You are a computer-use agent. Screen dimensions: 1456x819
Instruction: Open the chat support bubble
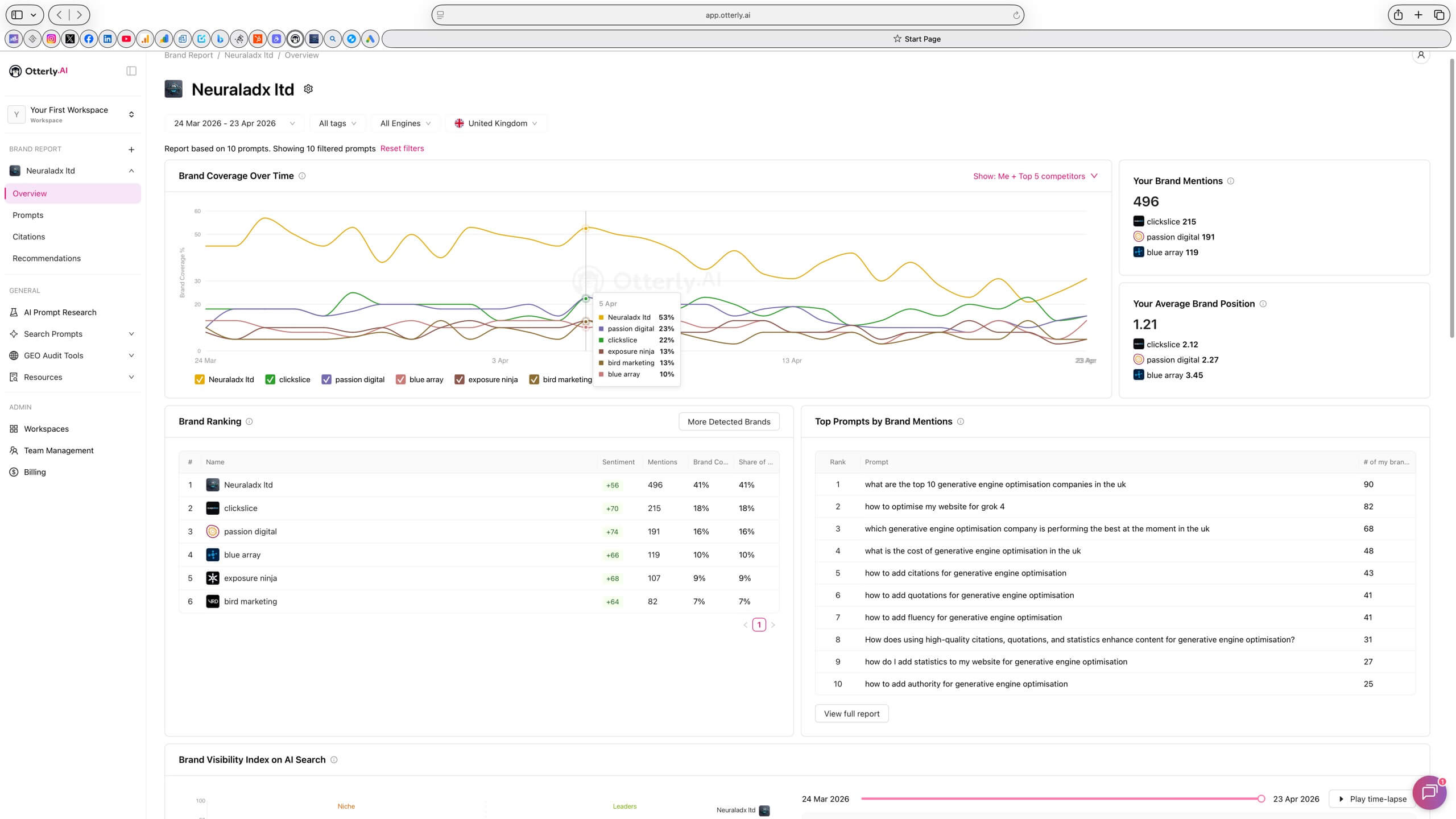1429,792
